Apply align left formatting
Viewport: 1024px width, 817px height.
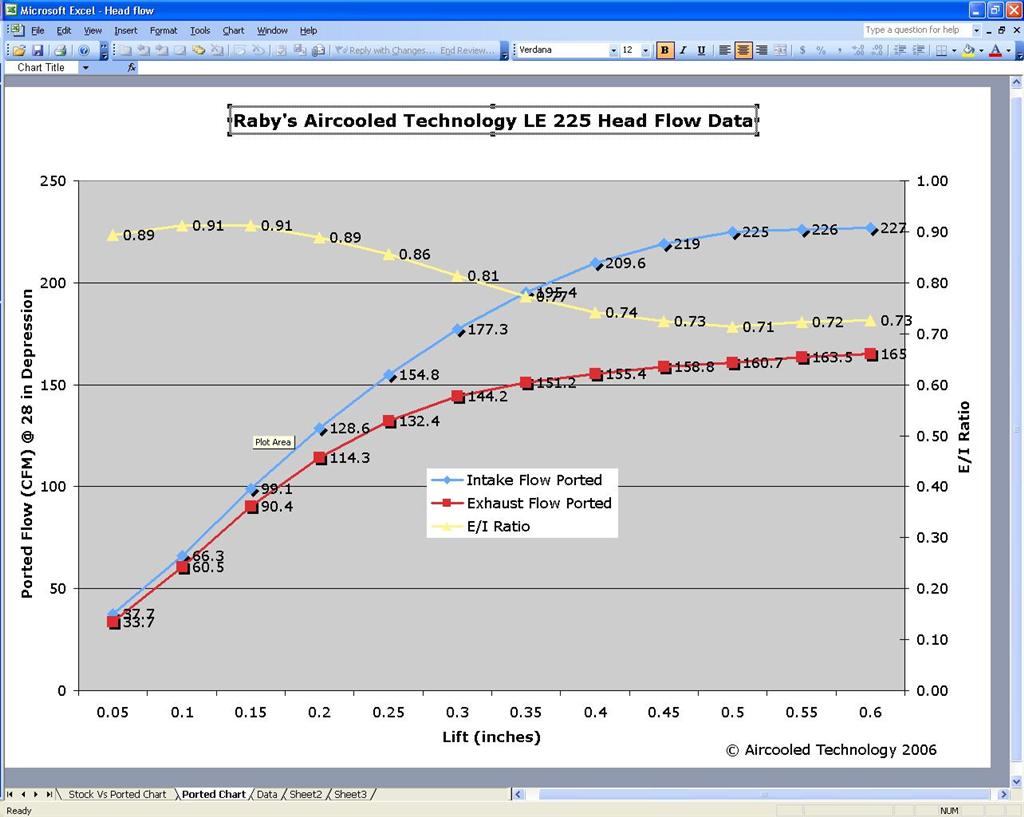pyautogui.click(x=725, y=50)
